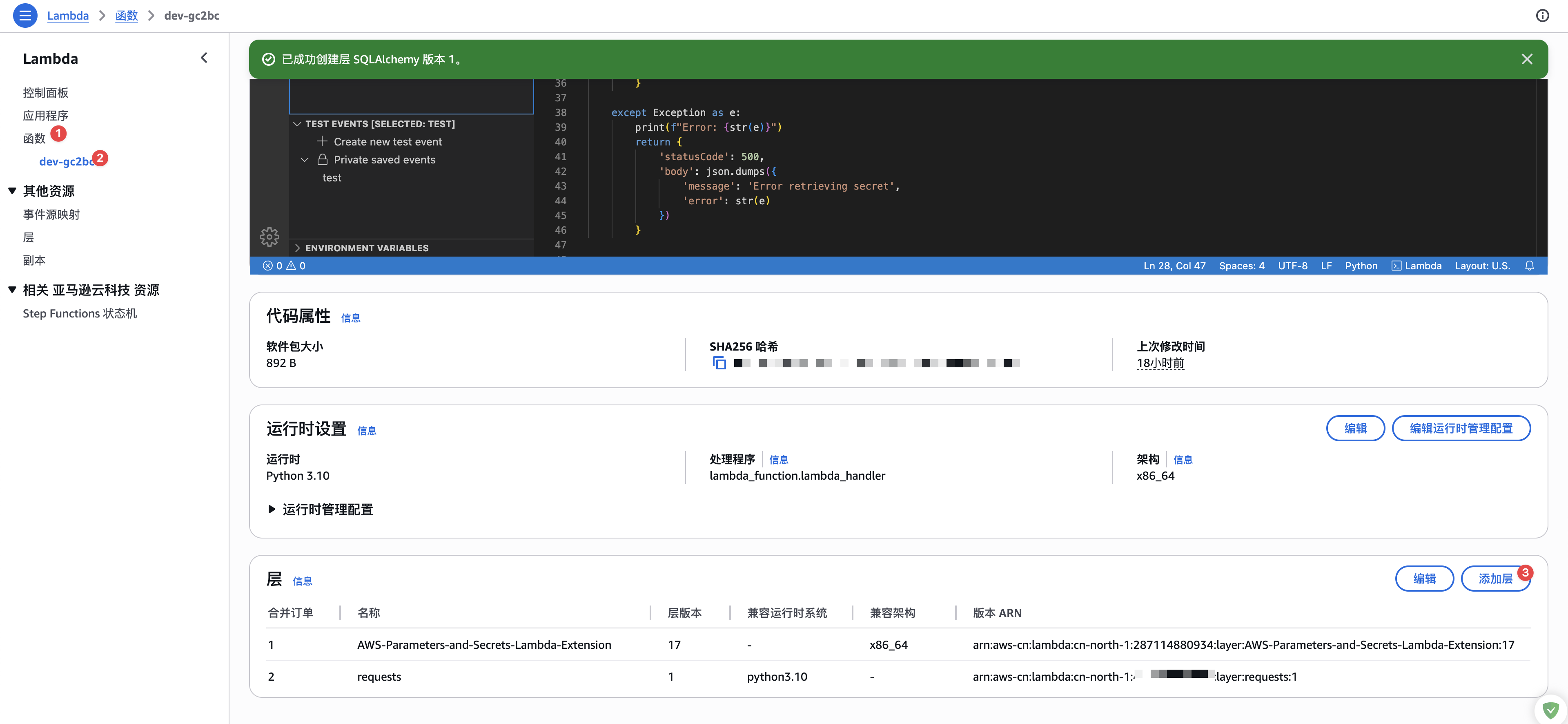
Task: Click the errors and warnings status indicator
Action: (284, 266)
